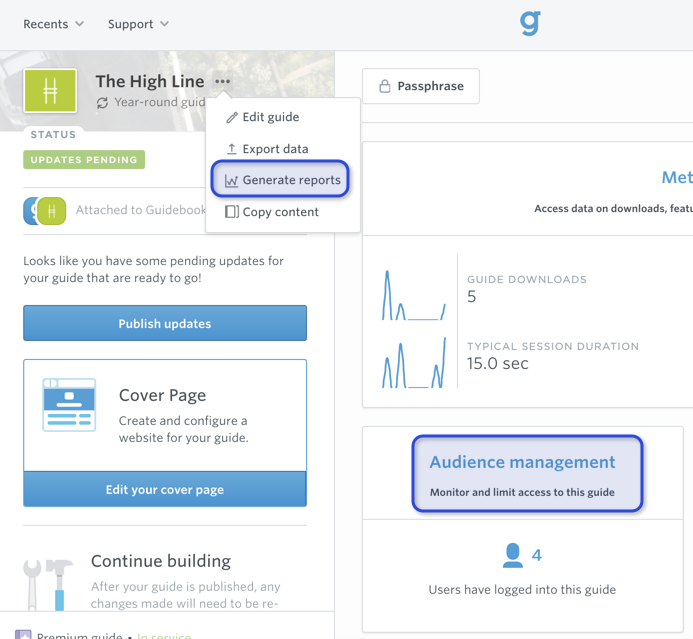Click the Attached to Guidebook text

141,210
